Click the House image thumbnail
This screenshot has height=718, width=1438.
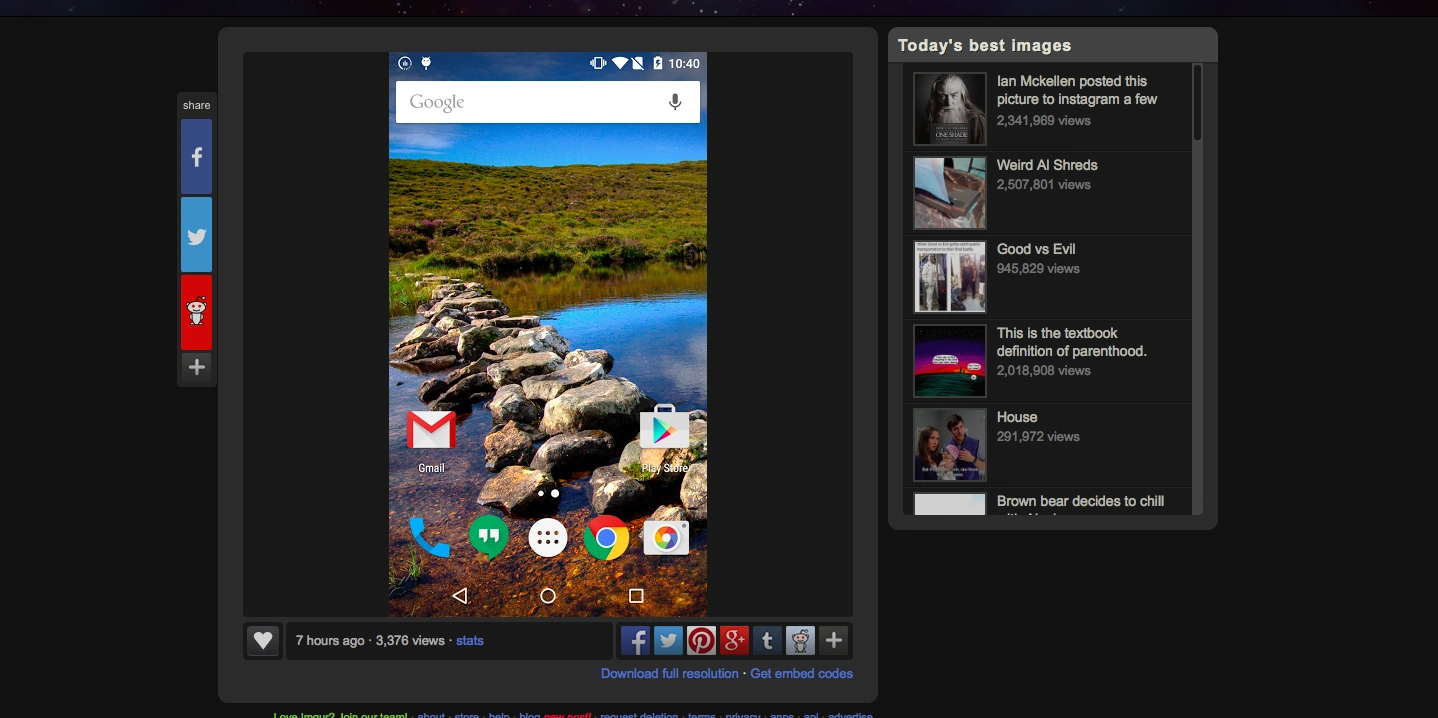click(949, 445)
